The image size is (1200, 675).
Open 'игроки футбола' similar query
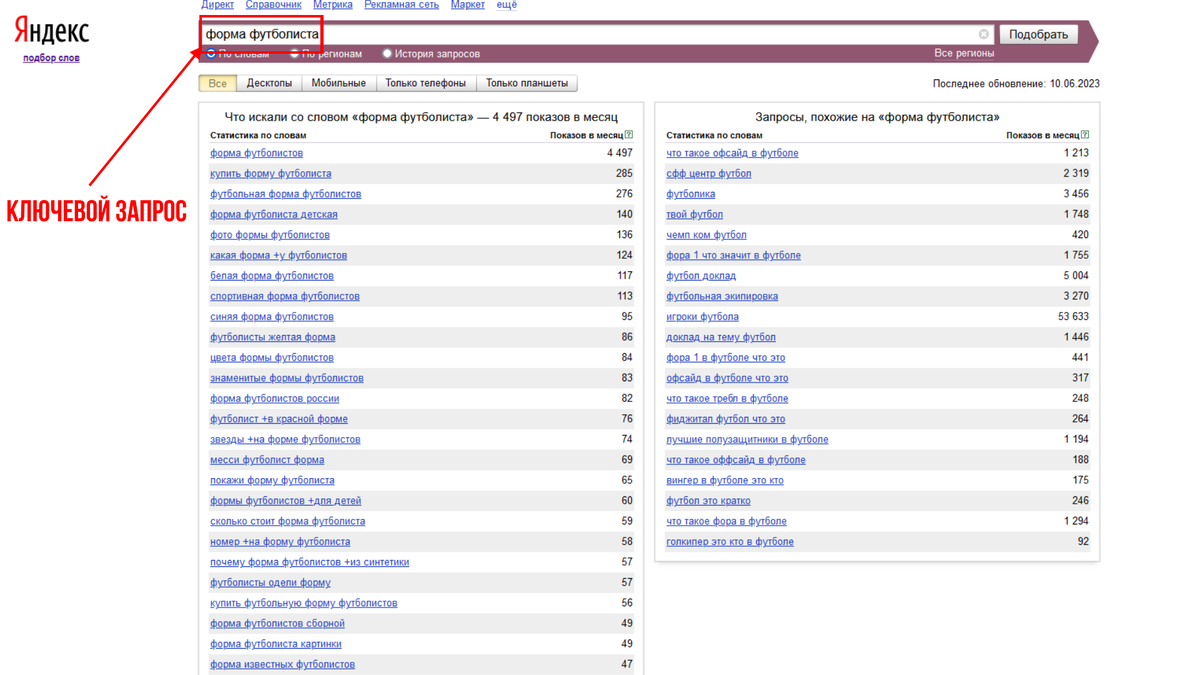[x=703, y=317]
